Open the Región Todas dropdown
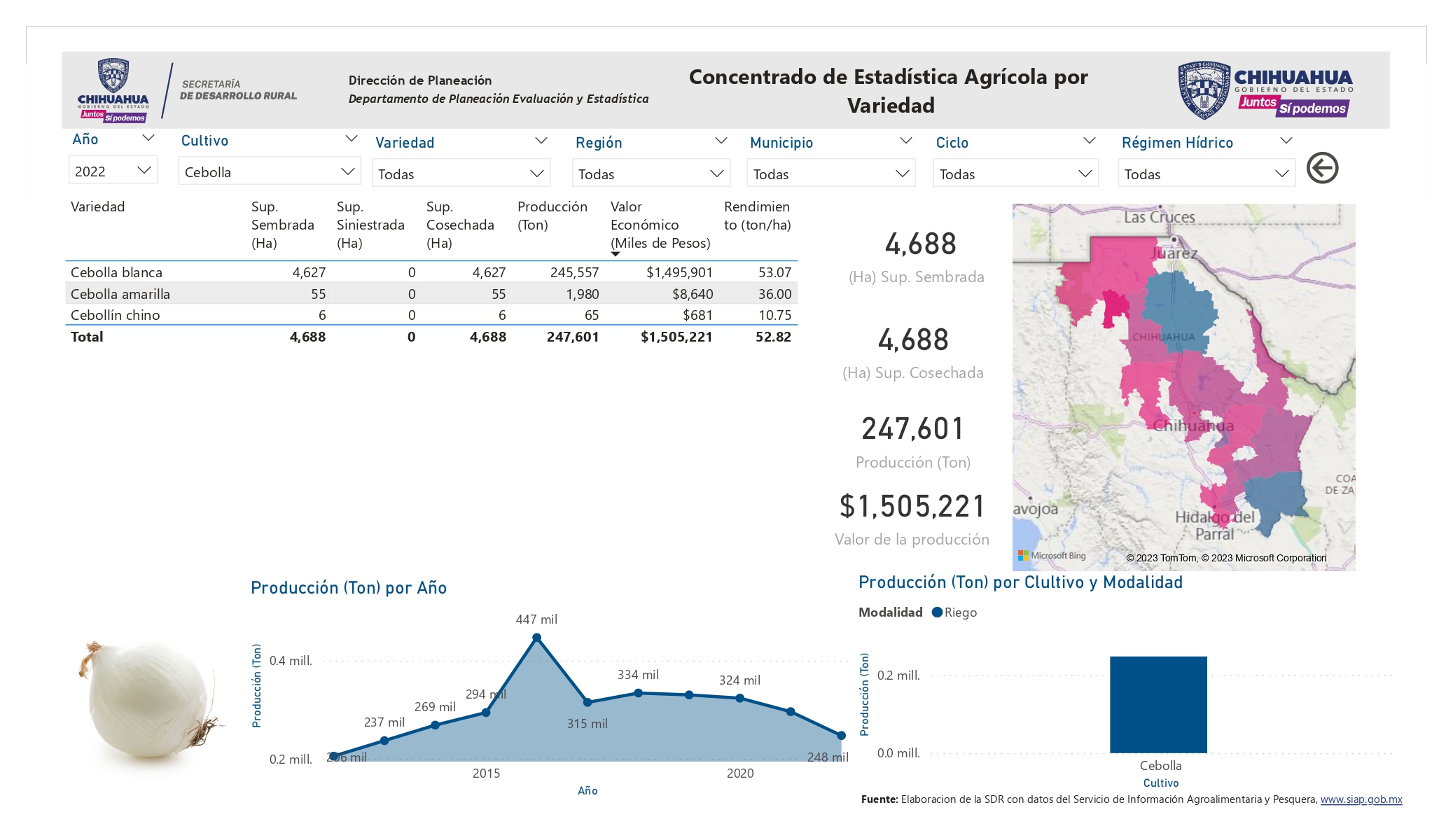The image size is (1453, 840). pos(651,174)
